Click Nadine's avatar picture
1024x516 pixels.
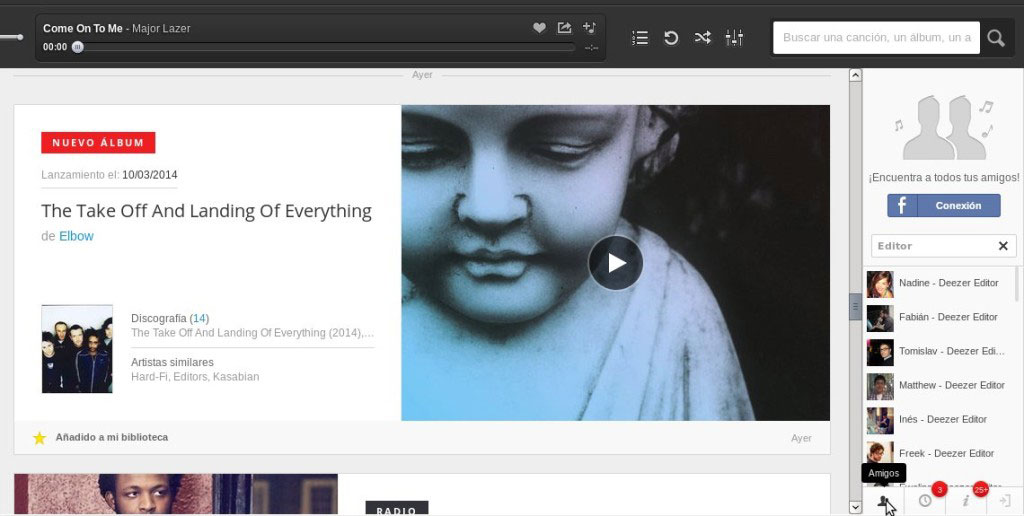tap(880, 284)
